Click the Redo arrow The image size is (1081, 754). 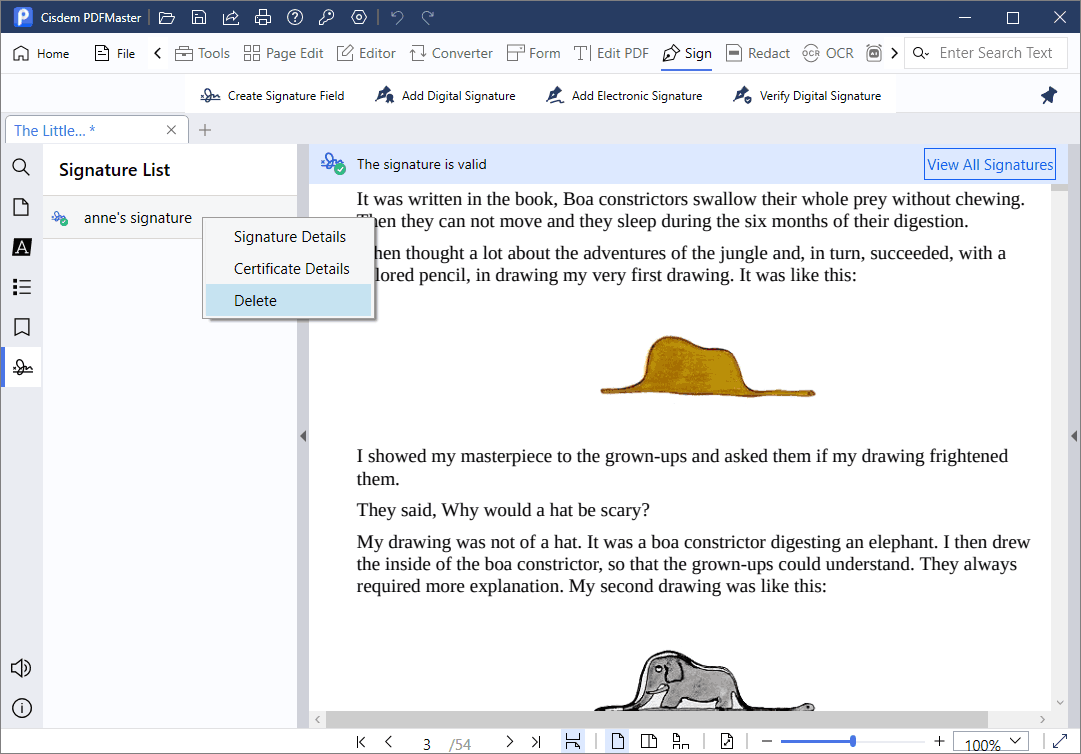click(x=427, y=17)
